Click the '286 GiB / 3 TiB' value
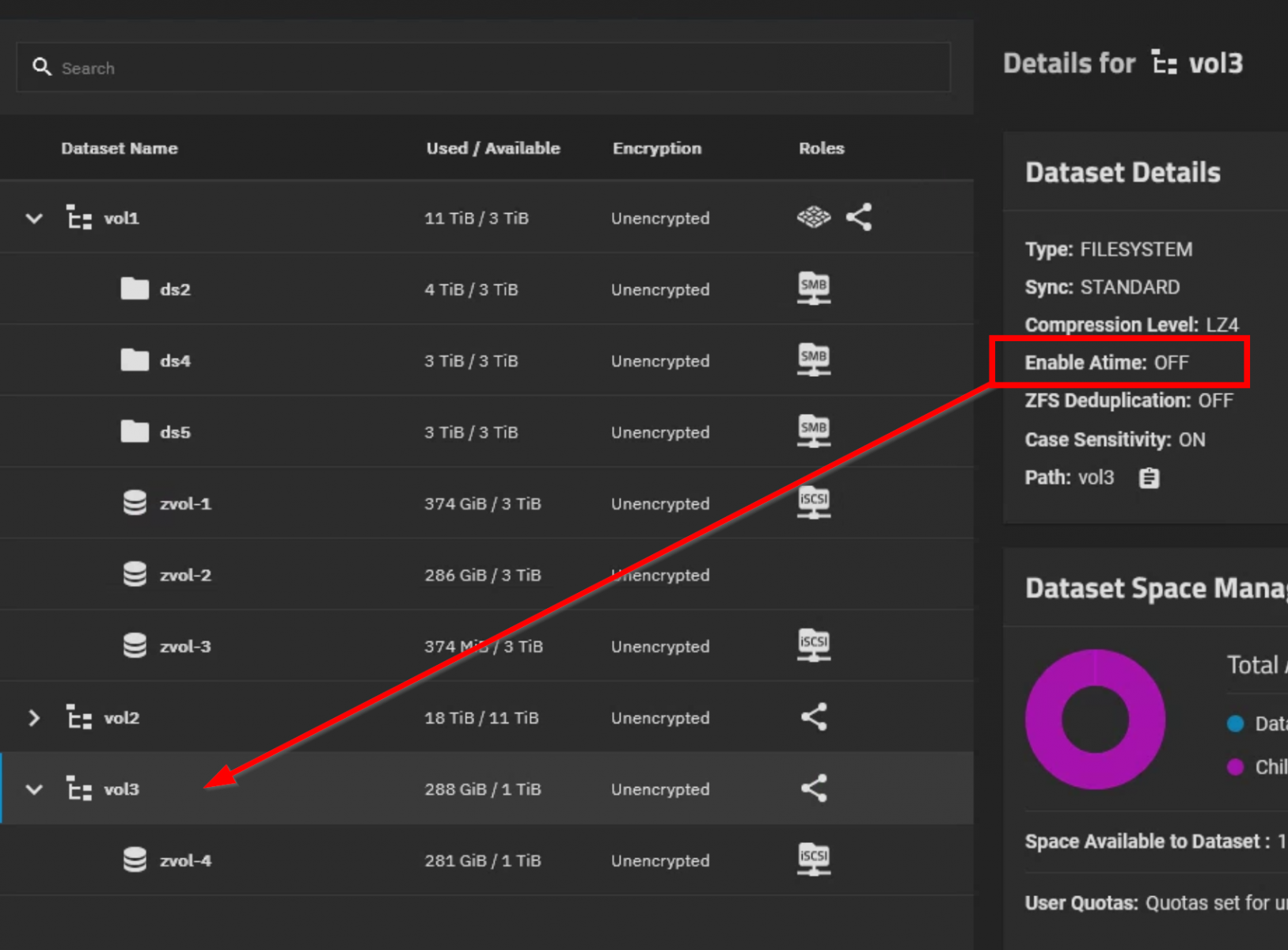1288x950 pixels. [x=483, y=575]
